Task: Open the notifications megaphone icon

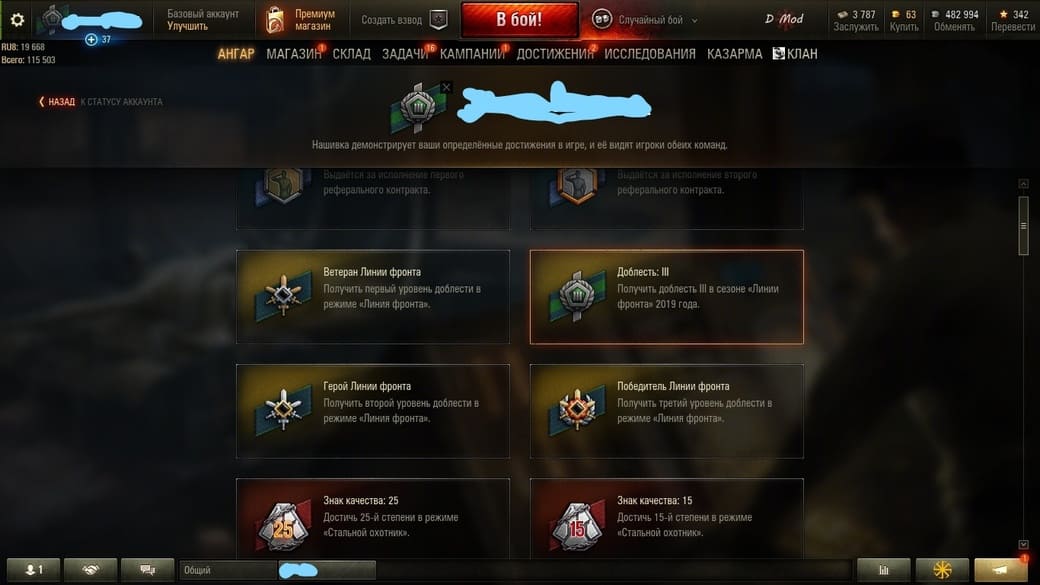Action: click(x=1000, y=570)
